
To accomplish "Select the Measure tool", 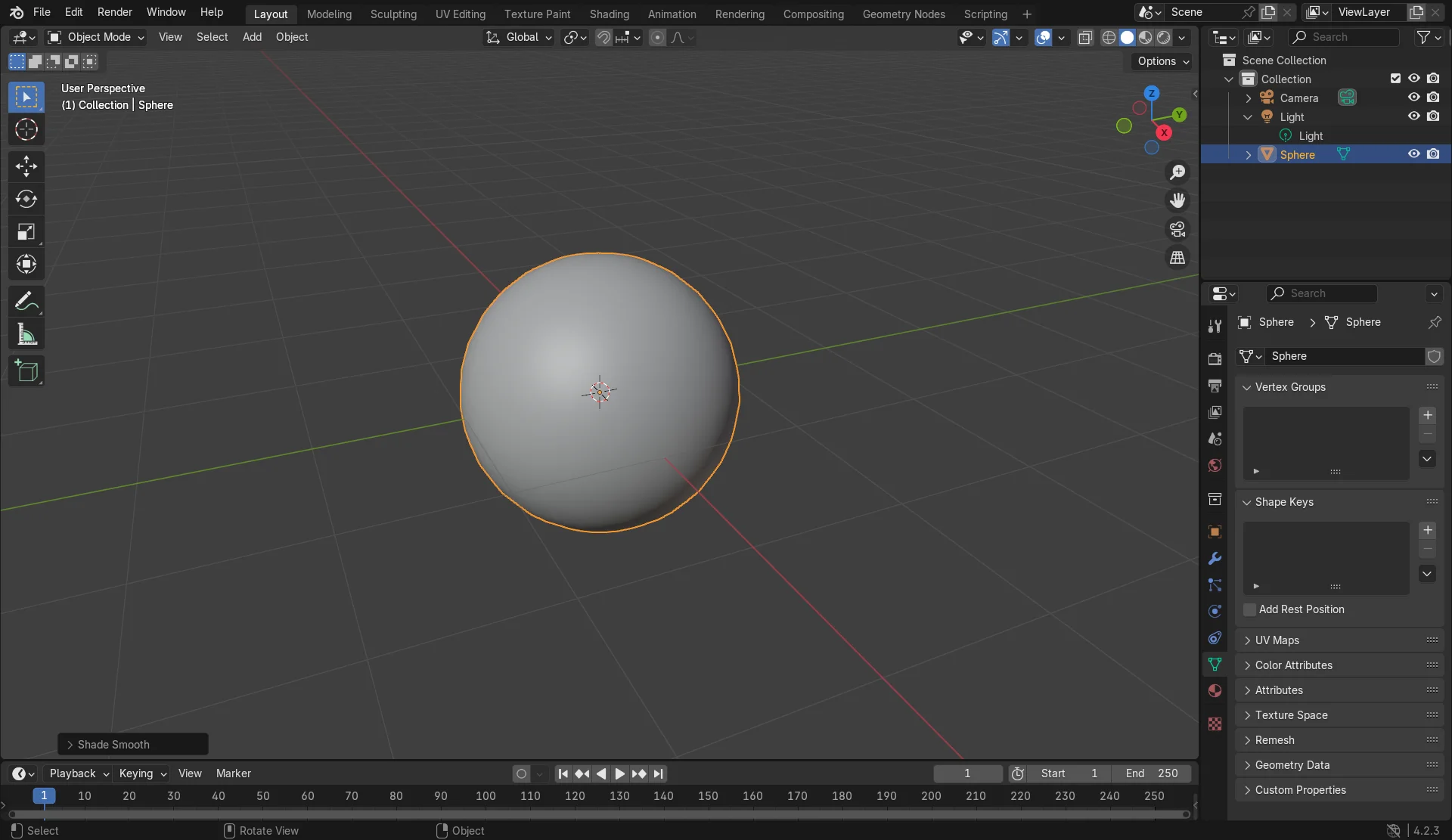I will 26,334.
